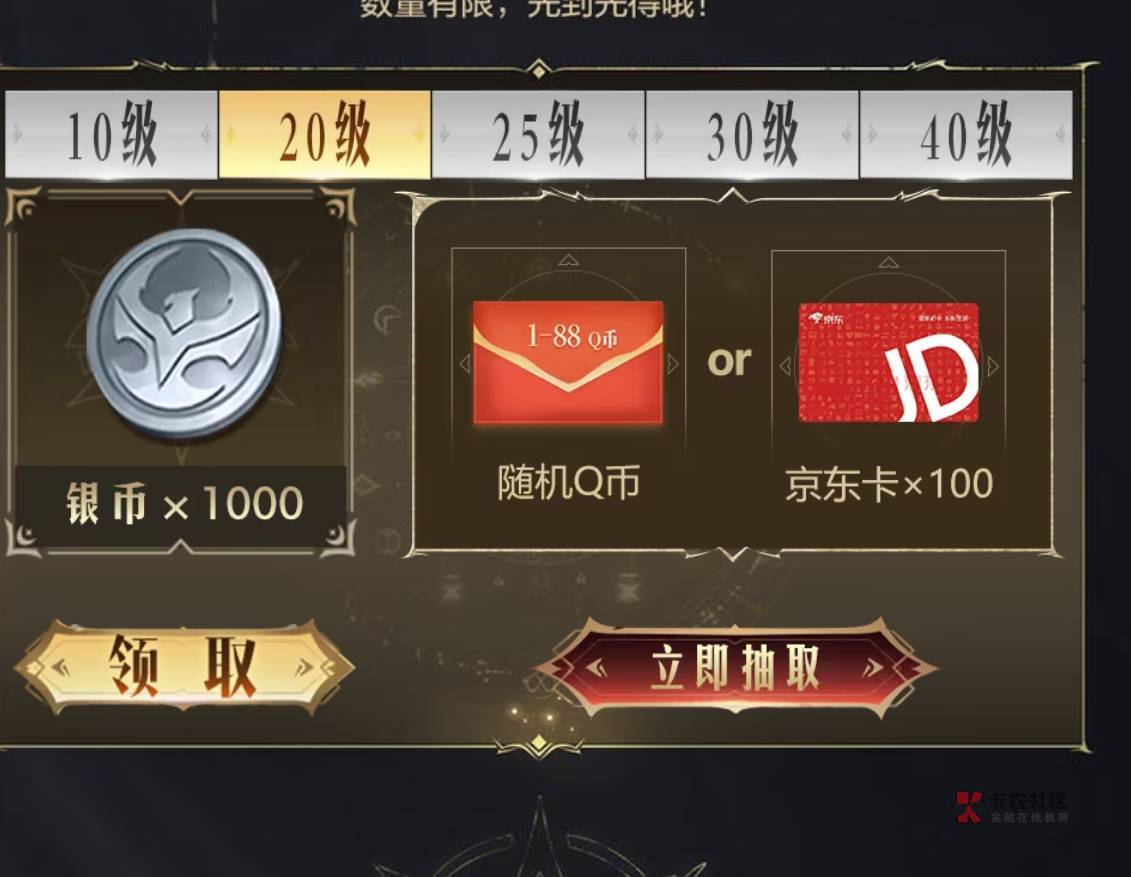The height and width of the screenshot is (877, 1131).
Task: Click the 领取 claim button
Action: (183, 667)
